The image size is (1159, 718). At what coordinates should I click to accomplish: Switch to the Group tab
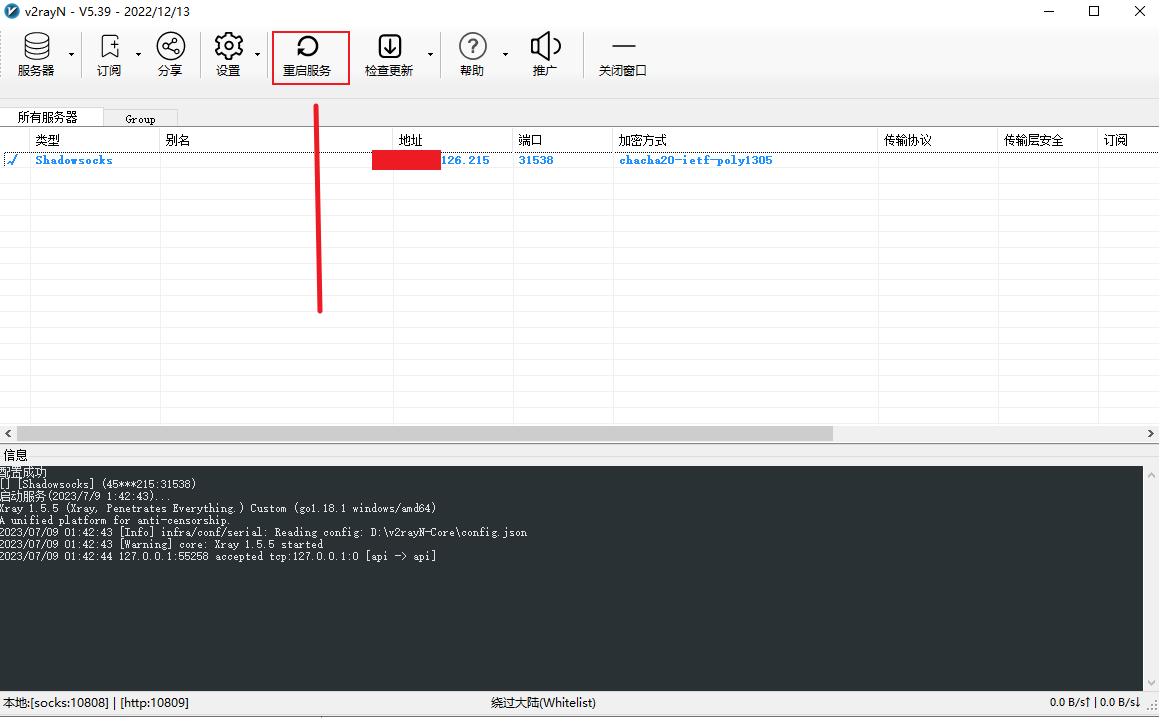[x=140, y=118]
